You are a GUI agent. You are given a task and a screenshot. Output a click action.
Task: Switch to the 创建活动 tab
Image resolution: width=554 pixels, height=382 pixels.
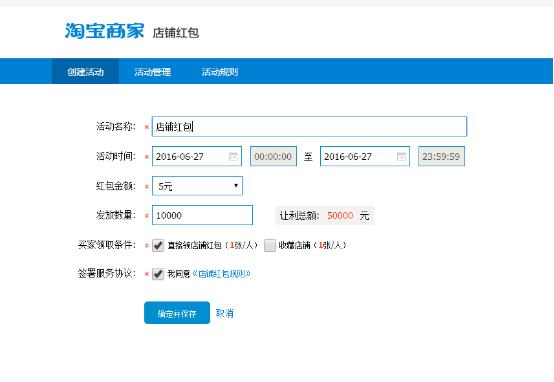pyautogui.click(x=86, y=72)
